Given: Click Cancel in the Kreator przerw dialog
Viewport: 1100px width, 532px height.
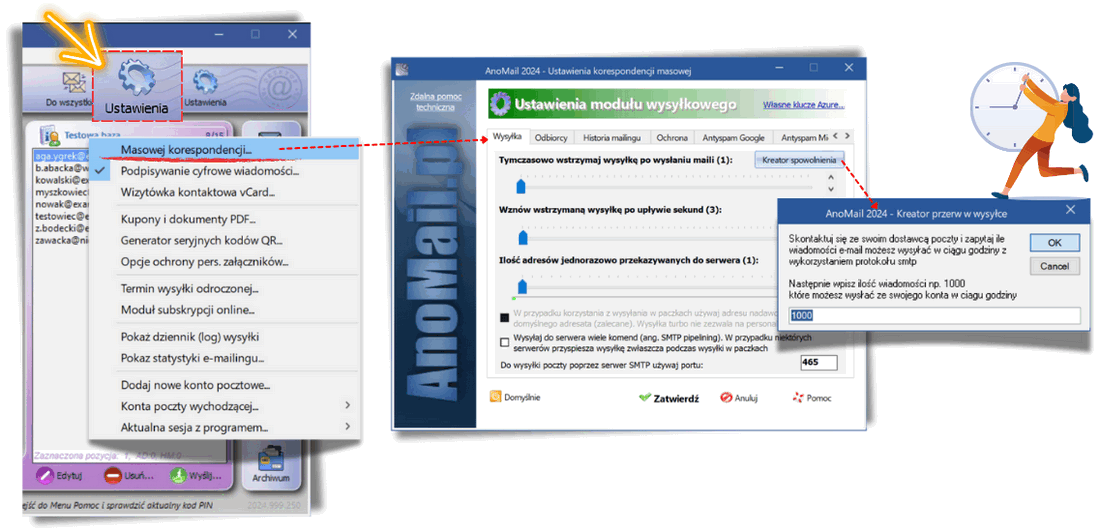Looking at the screenshot, I should (1054, 266).
